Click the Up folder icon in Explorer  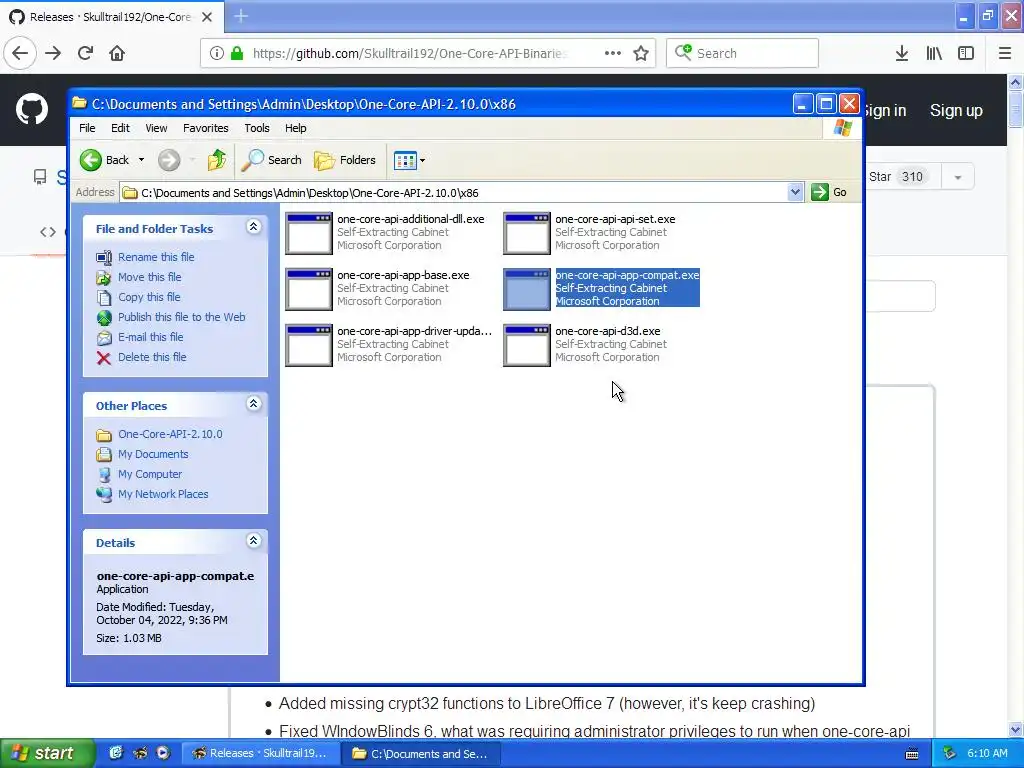click(x=216, y=160)
